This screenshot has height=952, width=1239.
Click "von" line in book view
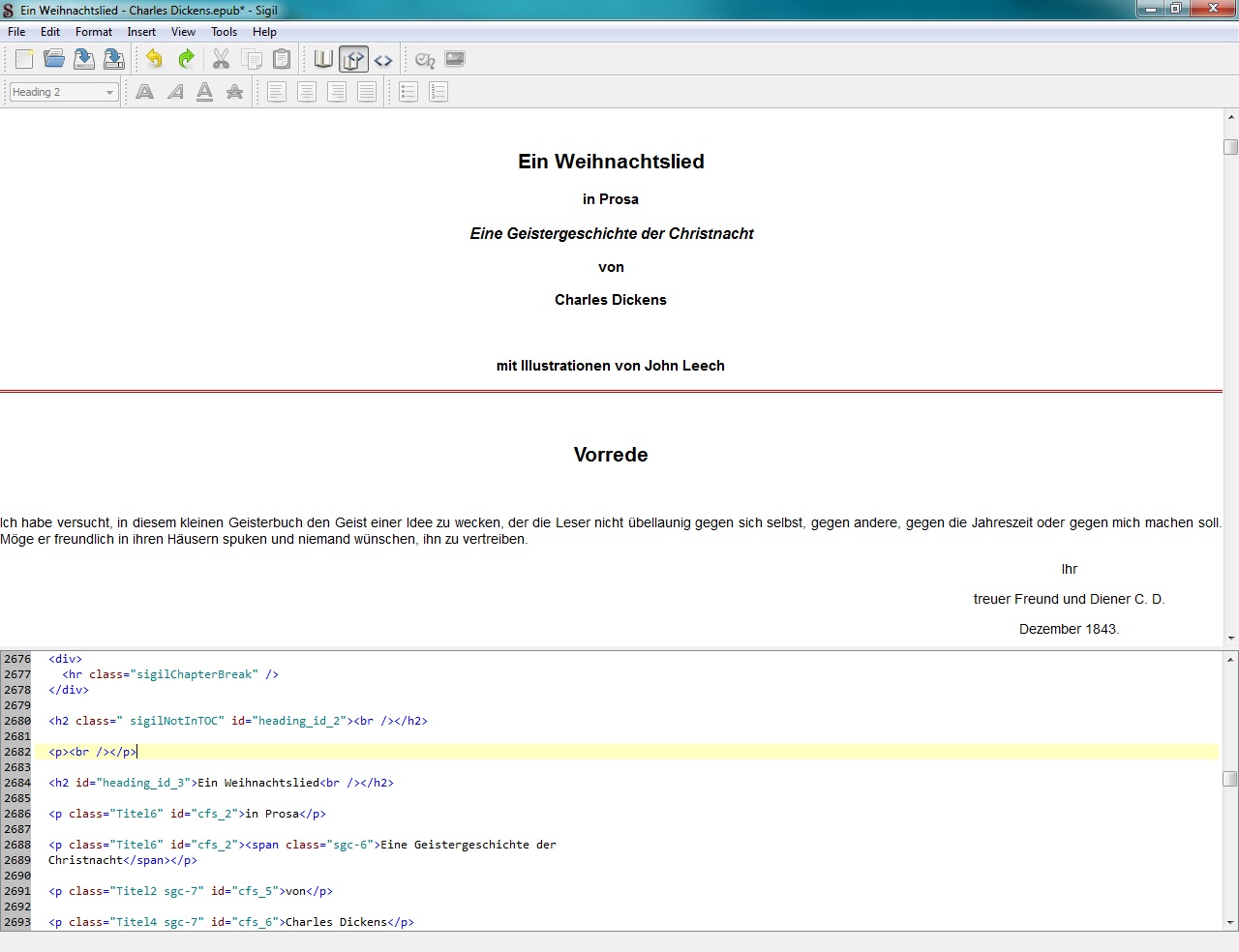coord(611,267)
